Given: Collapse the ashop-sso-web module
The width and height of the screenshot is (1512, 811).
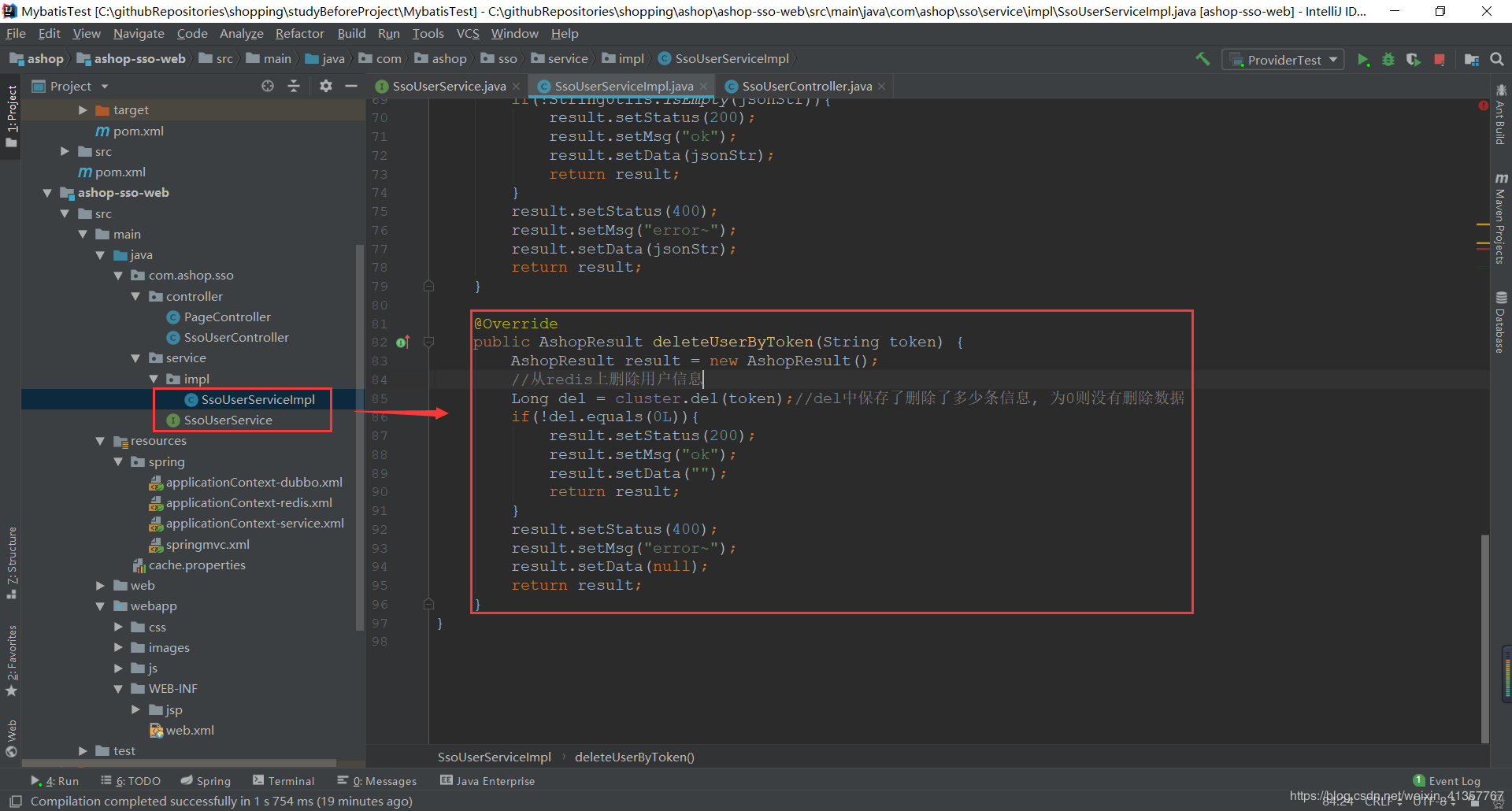Looking at the screenshot, I should pyautogui.click(x=47, y=193).
